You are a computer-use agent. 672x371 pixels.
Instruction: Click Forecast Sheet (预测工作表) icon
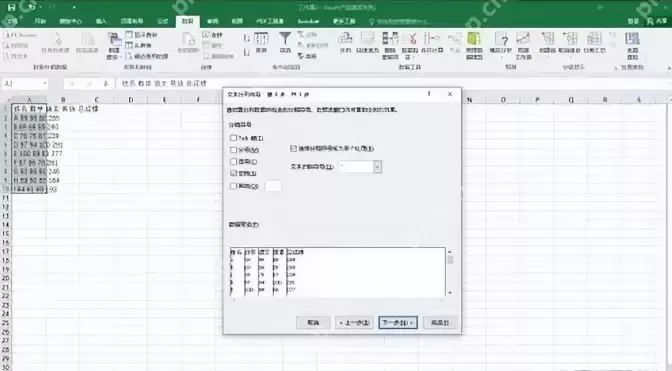(523, 45)
